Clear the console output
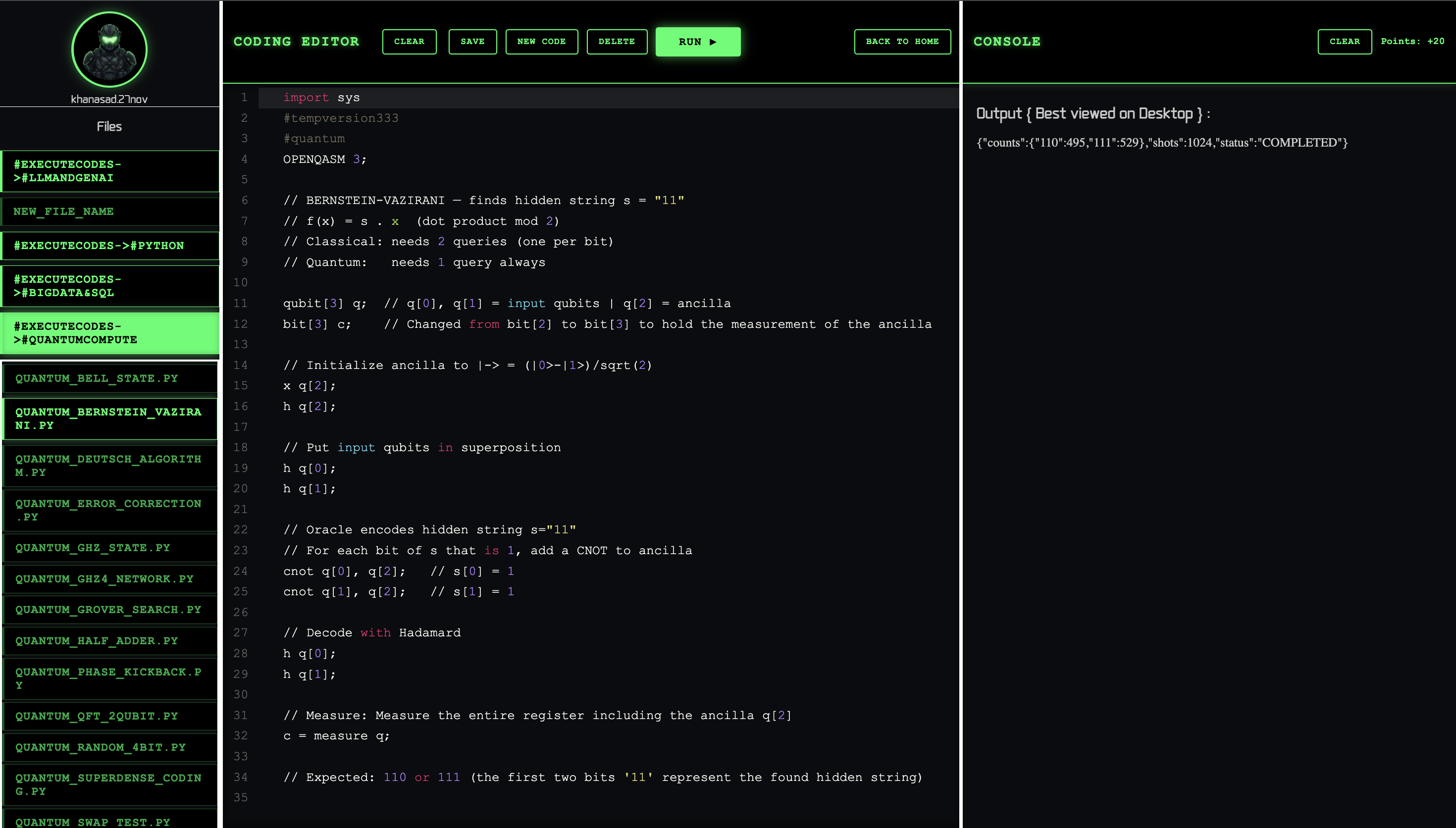This screenshot has width=1456, height=828. tap(1345, 42)
